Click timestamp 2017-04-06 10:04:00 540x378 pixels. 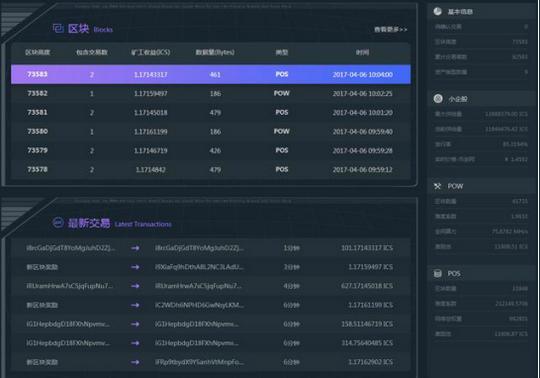[362, 75]
